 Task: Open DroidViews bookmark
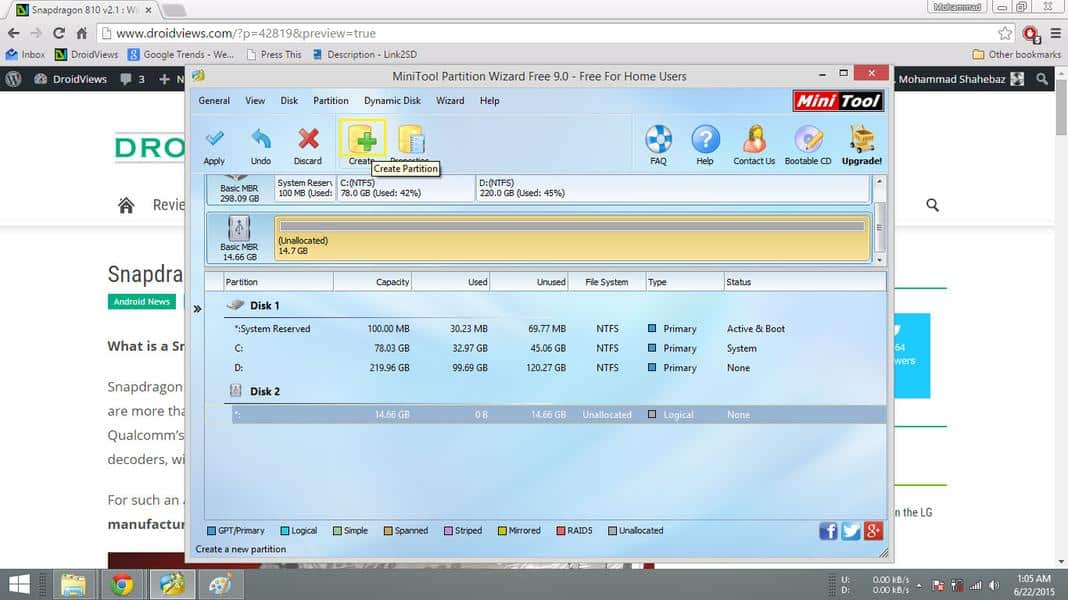(87, 54)
